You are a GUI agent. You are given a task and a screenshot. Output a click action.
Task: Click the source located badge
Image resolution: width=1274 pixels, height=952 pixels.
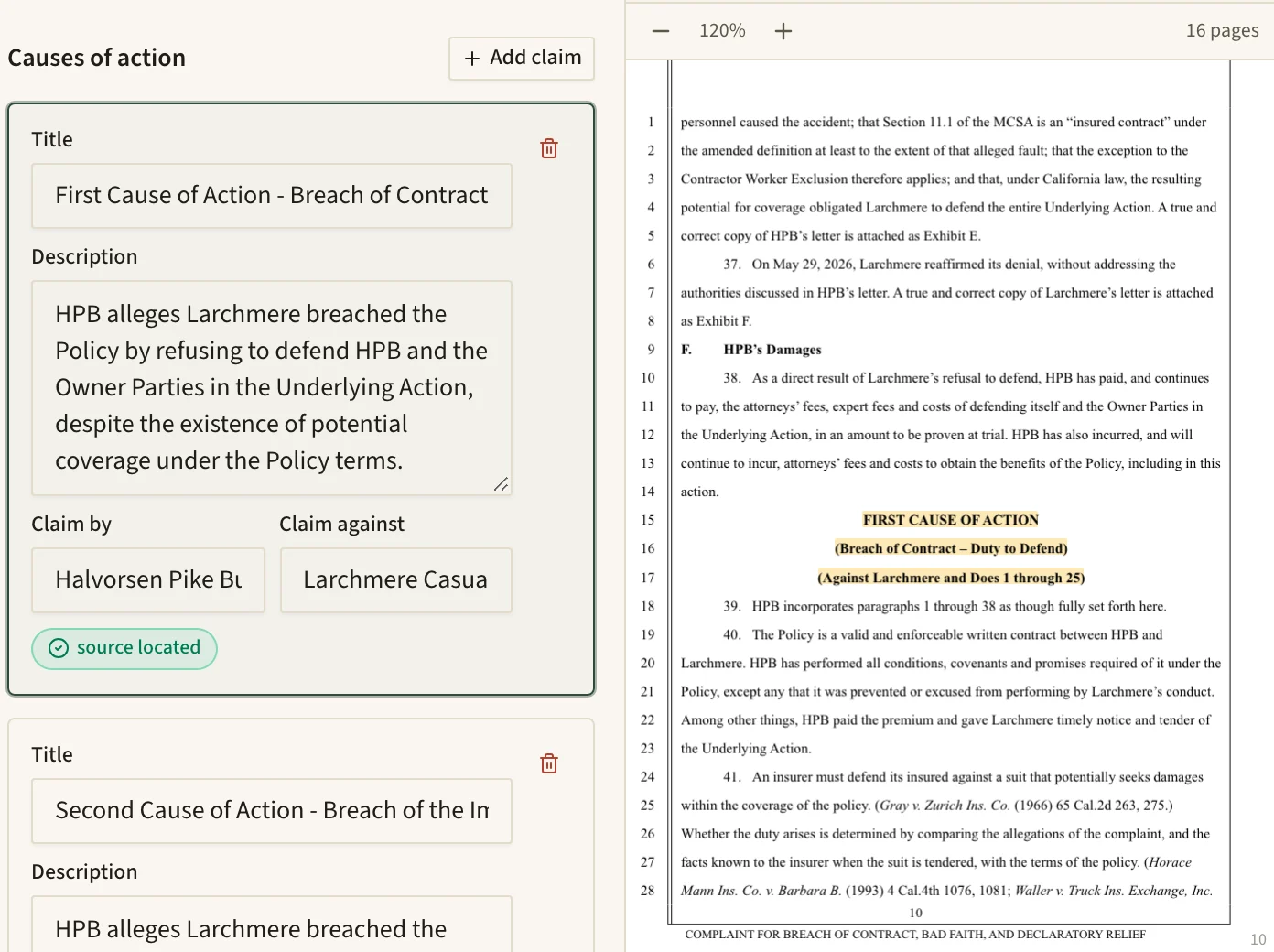tap(124, 648)
